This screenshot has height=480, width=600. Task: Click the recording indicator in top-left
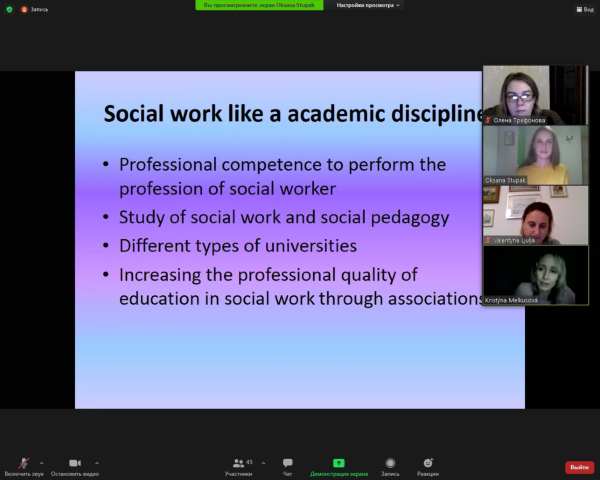click(x=34, y=9)
